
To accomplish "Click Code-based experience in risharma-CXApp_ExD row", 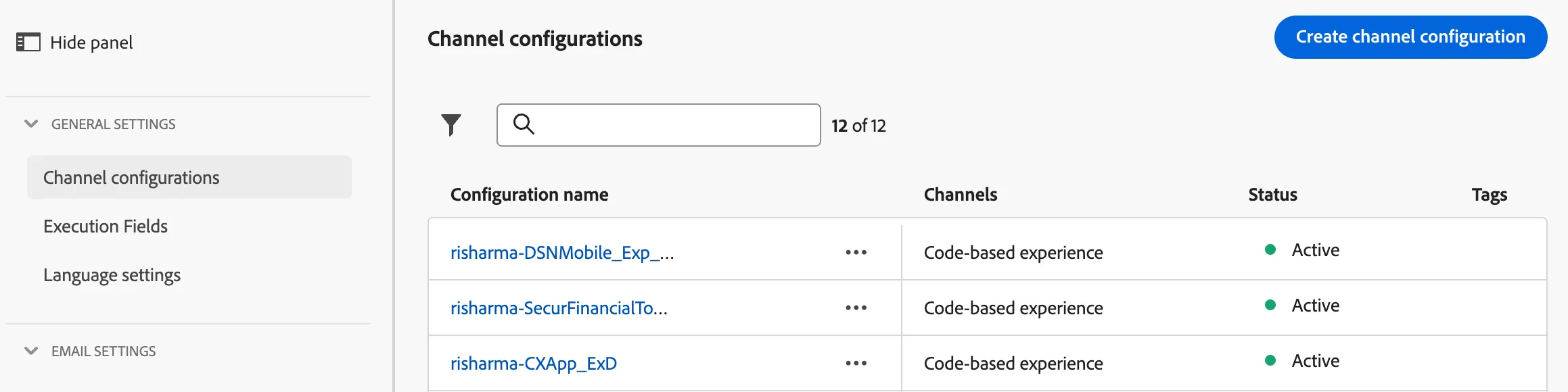I will coord(1013,364).
